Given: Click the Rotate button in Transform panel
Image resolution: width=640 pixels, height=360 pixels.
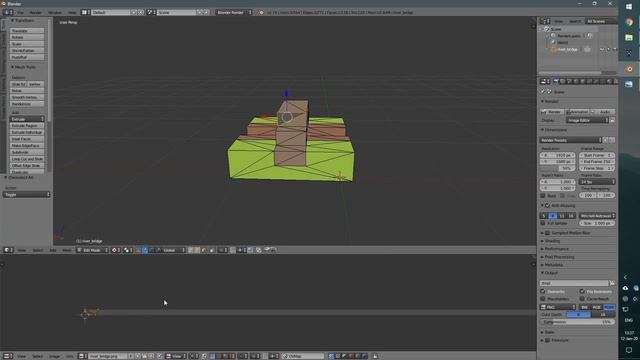Looking at the screenshot, I should tap(27, 37).
